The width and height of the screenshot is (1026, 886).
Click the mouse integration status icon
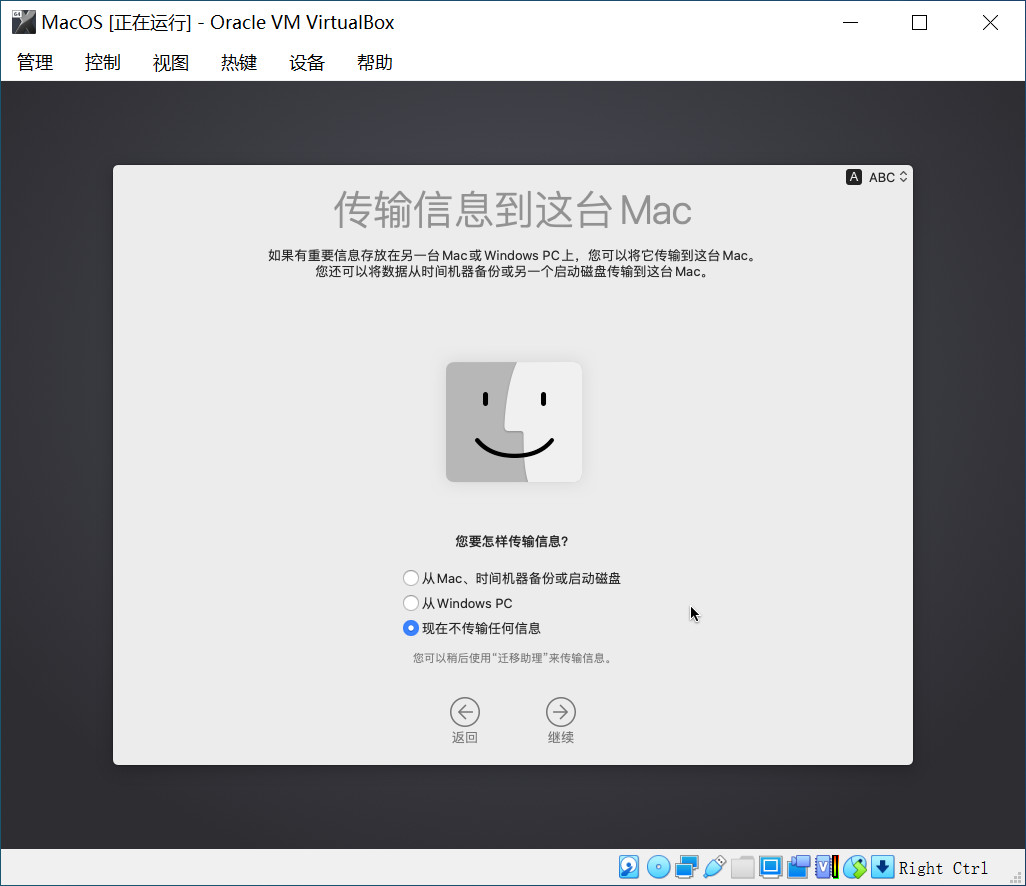pos(855,867)
